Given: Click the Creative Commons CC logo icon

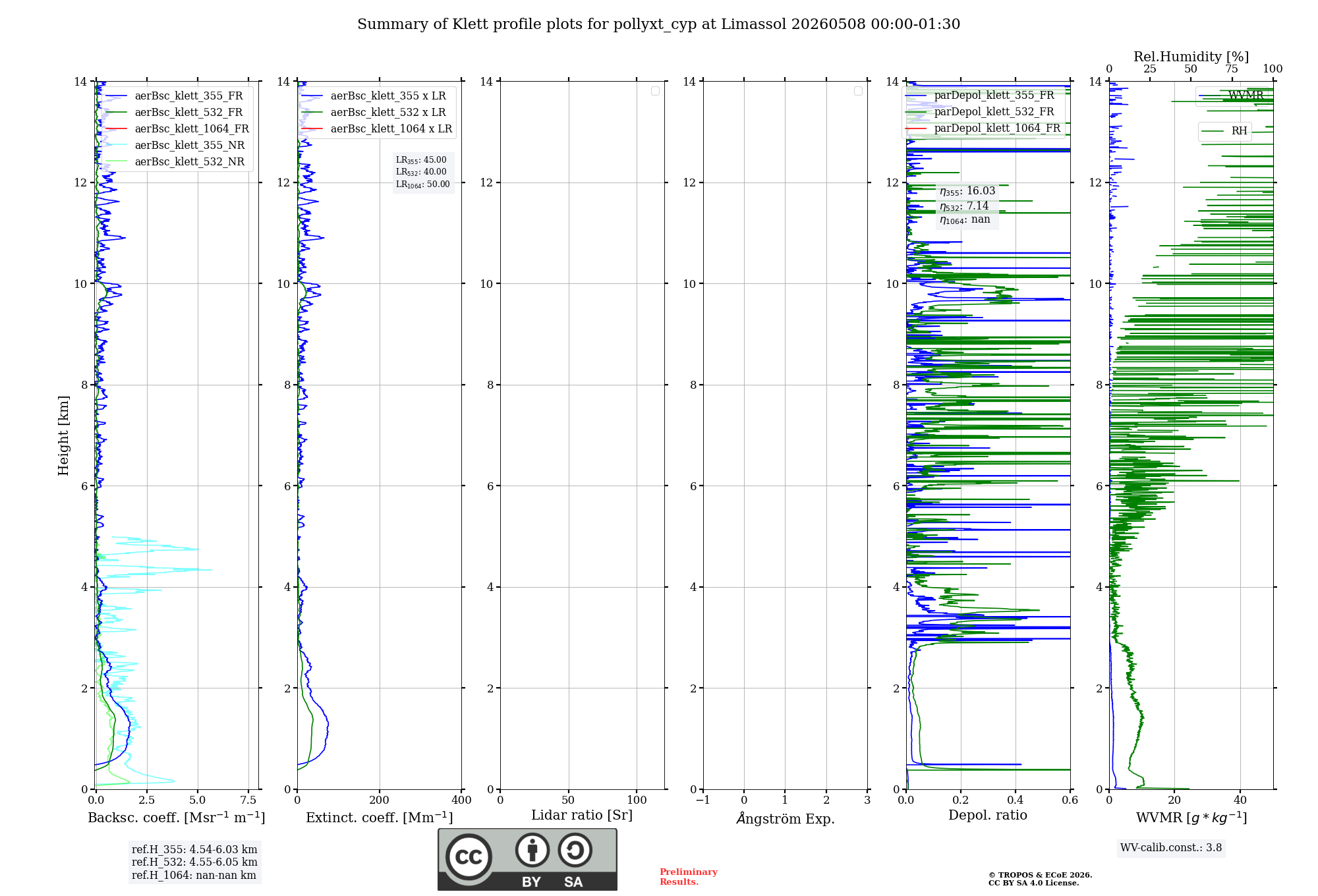Looking at the screenshot, I should coord(469,857).
